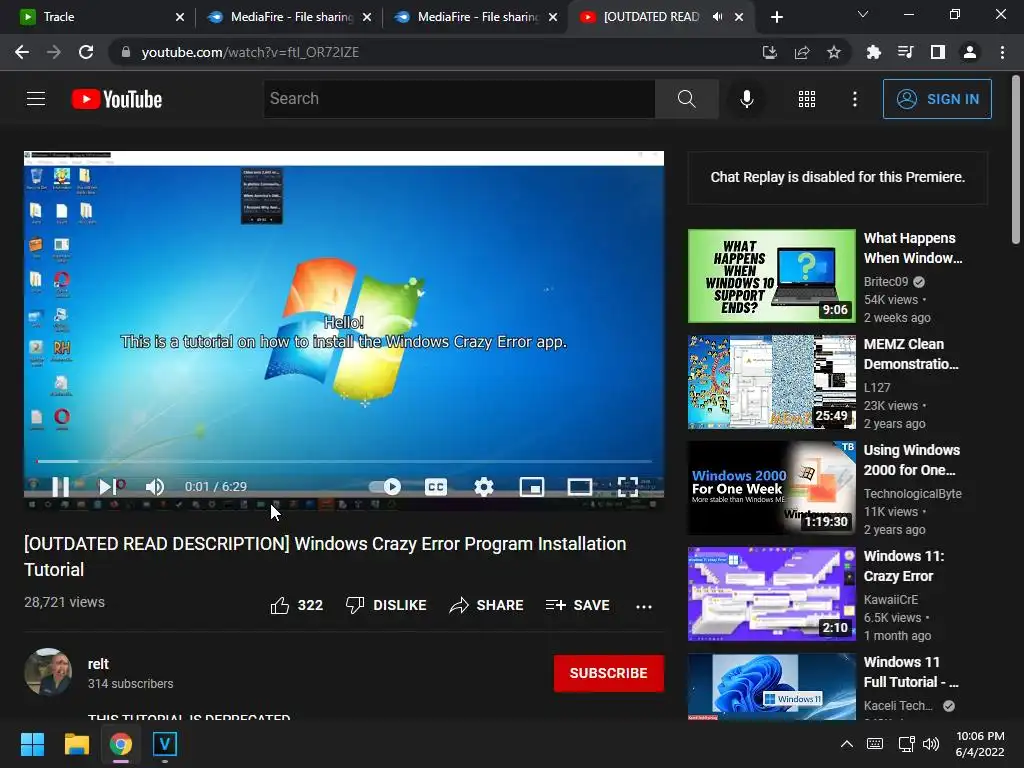Viewport: 1024px width, 768px height.
Task: Click the DISLIKE button
Action: [386, 605]
